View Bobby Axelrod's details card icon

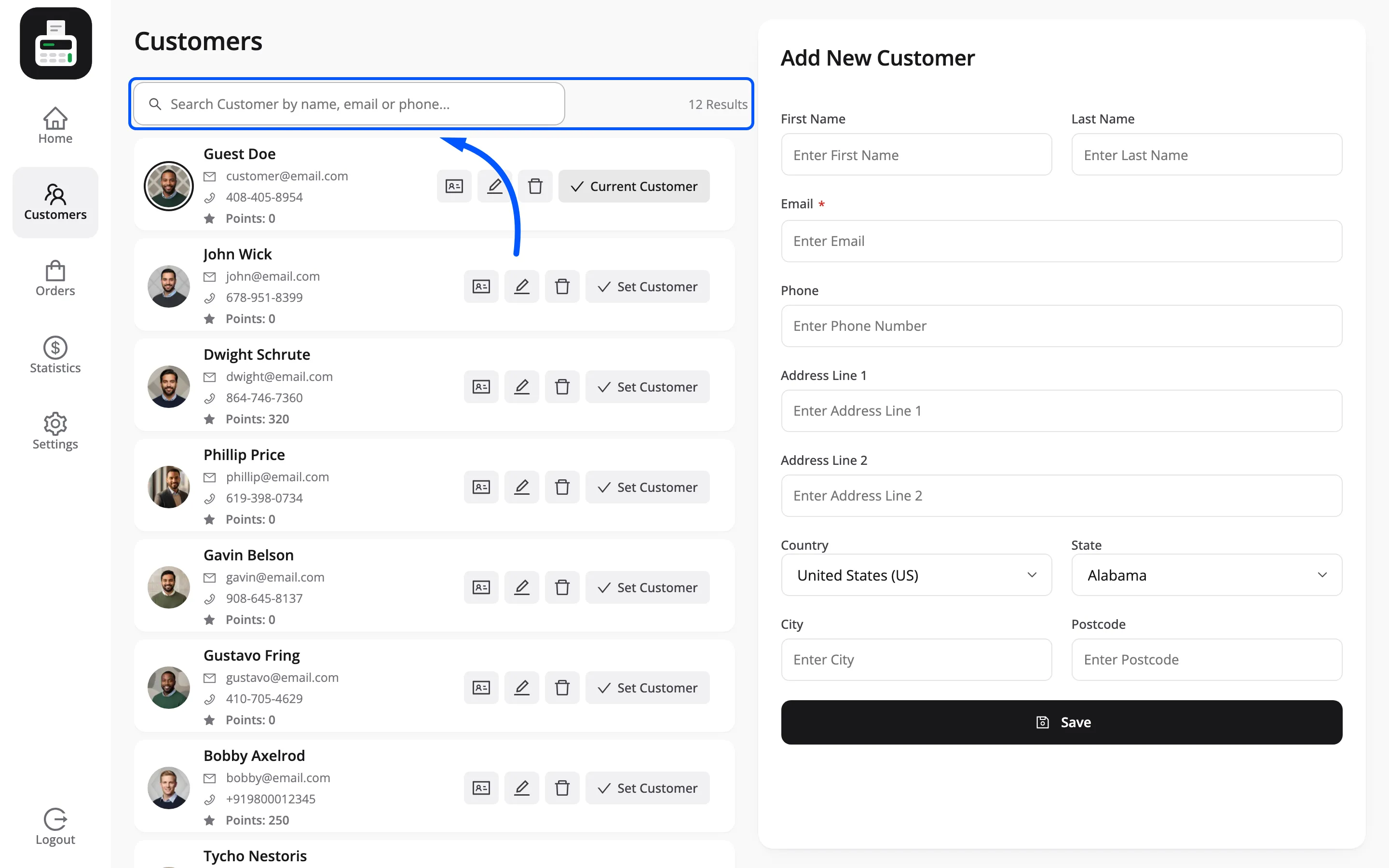coord(481,788)
